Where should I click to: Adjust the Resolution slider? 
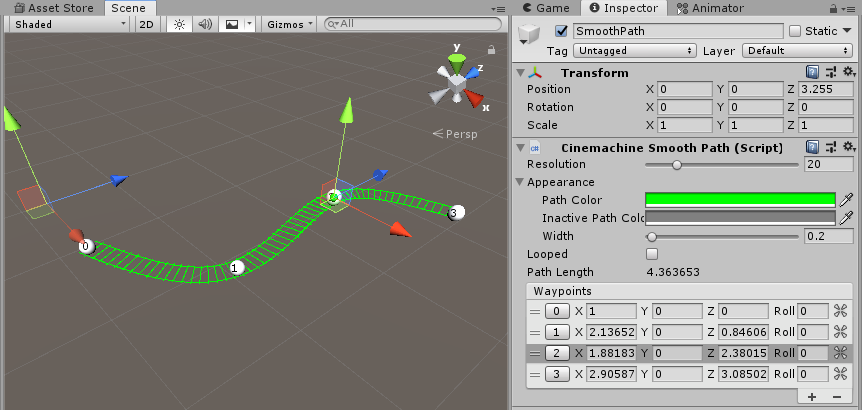point(721,164)
